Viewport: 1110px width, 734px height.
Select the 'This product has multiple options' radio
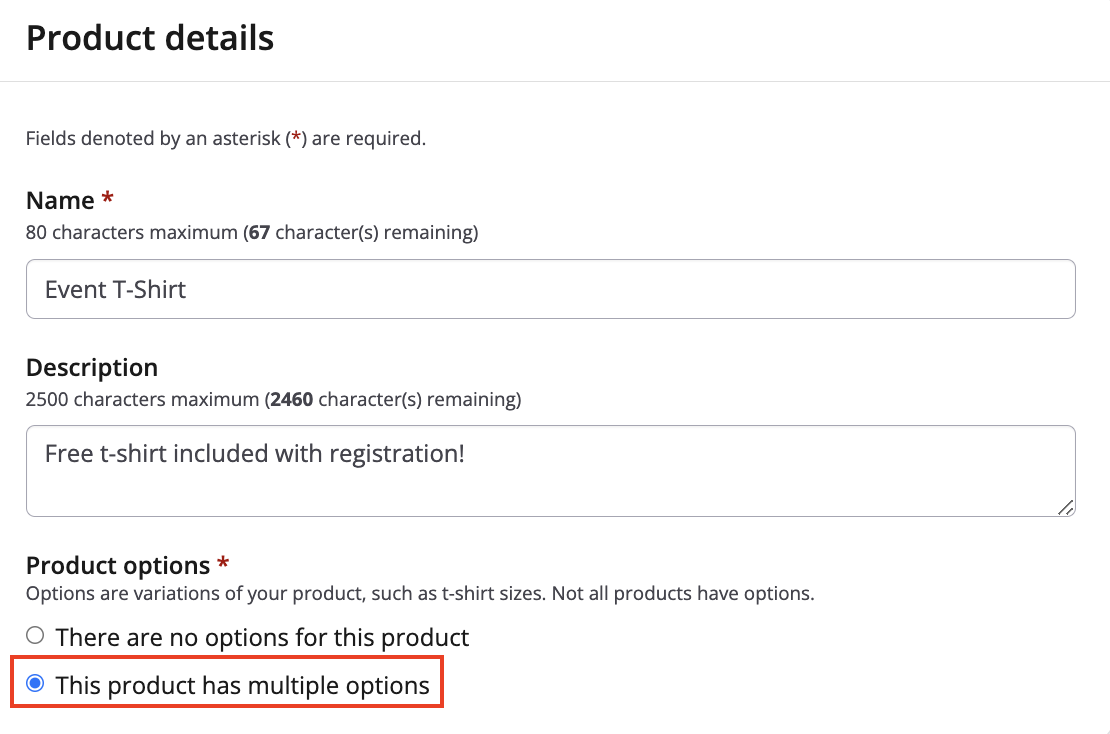tap(35, 684)
